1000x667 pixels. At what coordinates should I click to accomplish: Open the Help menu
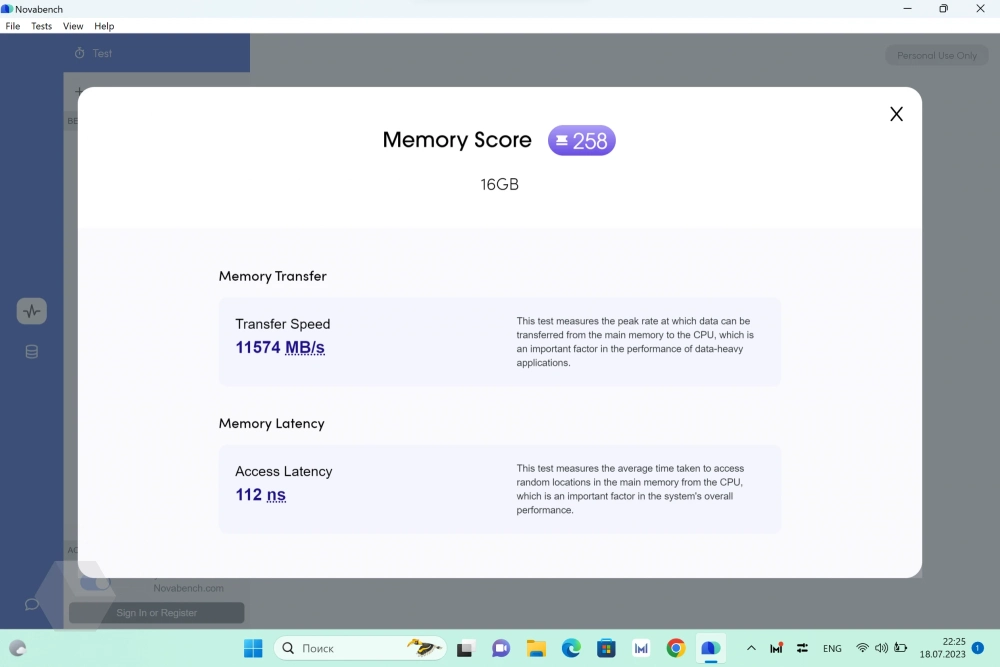click(104, 26)
